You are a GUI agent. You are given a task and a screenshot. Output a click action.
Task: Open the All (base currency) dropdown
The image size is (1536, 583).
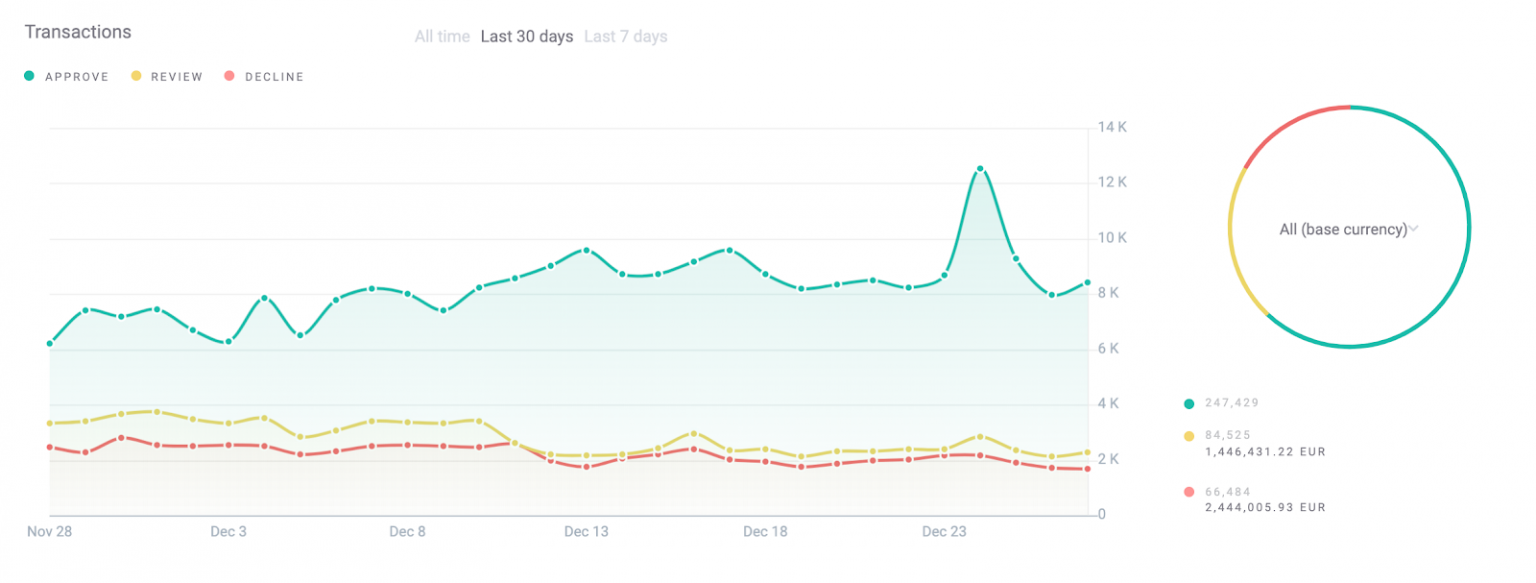pos(1343,229)
